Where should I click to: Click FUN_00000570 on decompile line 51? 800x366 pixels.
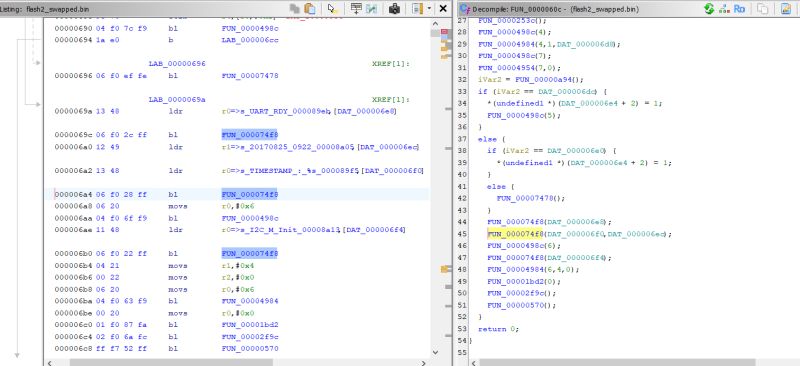tap(516, 305)
